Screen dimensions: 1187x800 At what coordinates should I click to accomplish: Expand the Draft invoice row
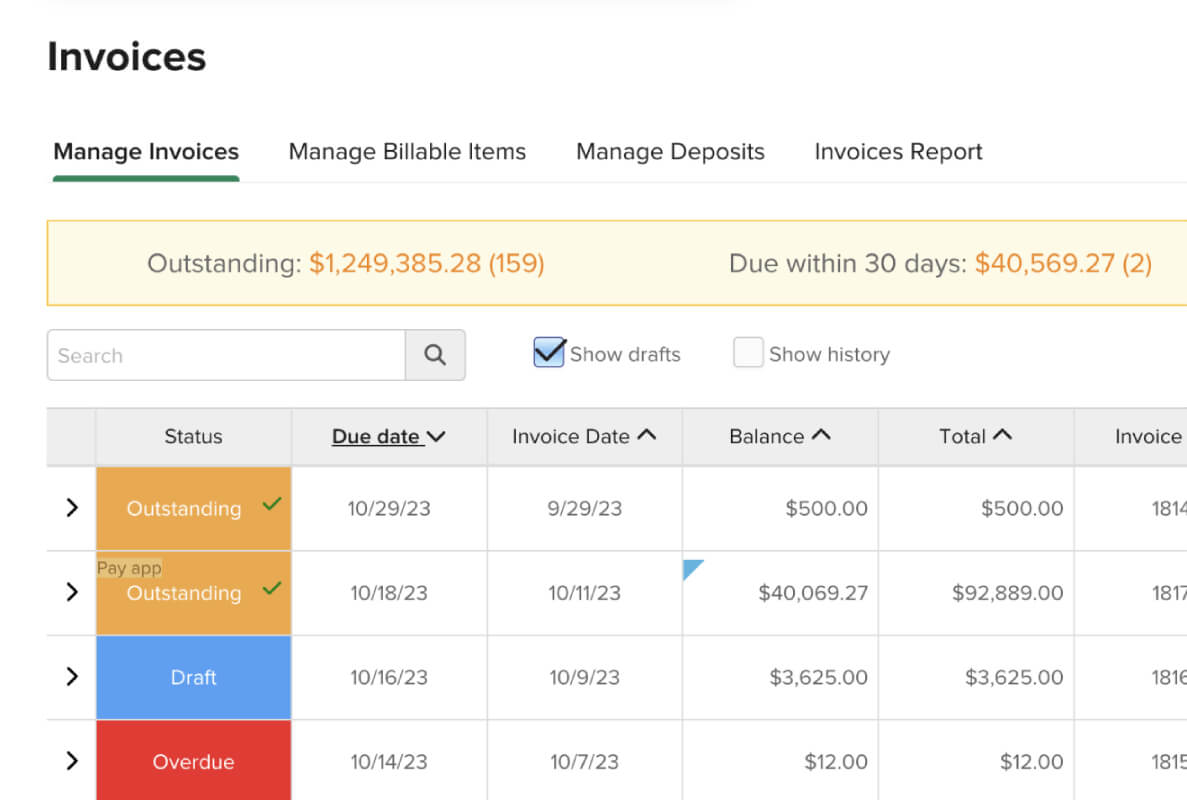pos(72,677)
